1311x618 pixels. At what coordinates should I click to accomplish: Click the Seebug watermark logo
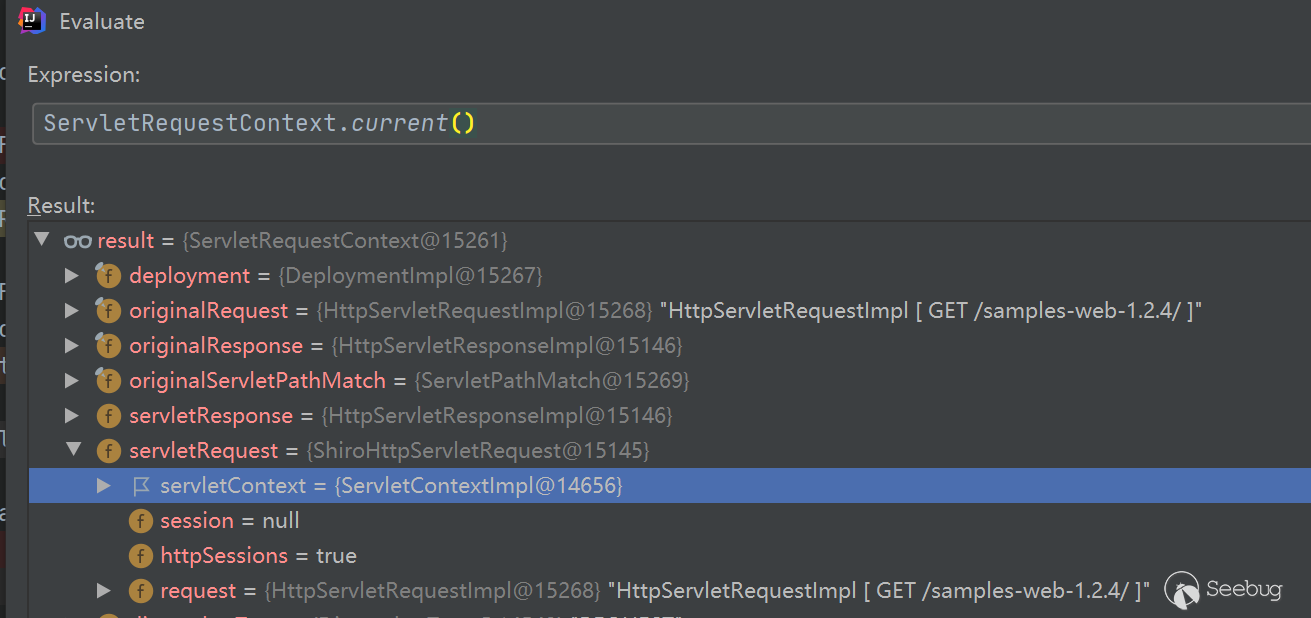pyautogui.click(x=1223, y=590)
